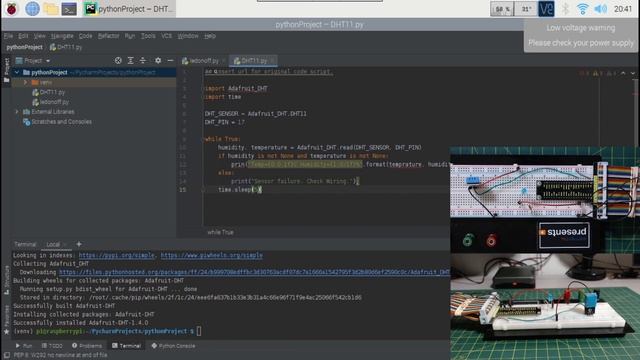This screenshot has height=360, width=640.
Task: Open the Help menu
Action: pos(210,36)
